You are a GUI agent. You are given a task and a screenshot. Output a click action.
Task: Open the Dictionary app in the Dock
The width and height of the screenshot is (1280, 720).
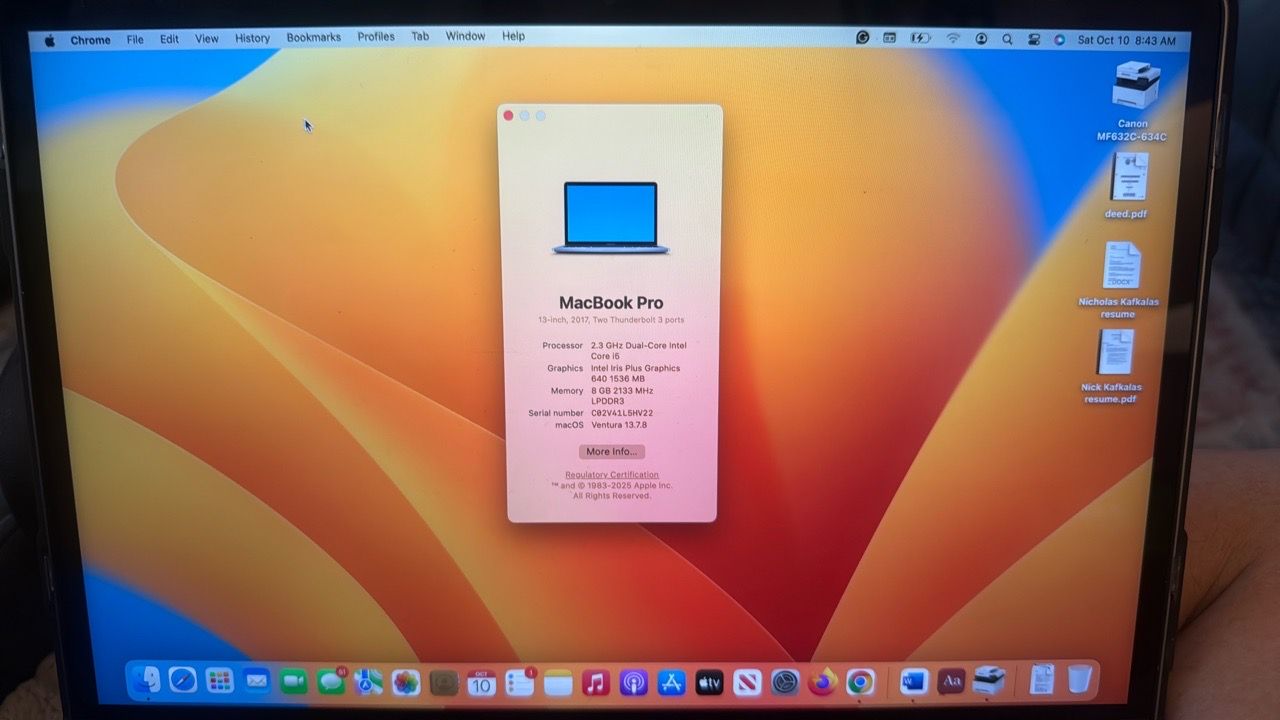click(951, 681)
